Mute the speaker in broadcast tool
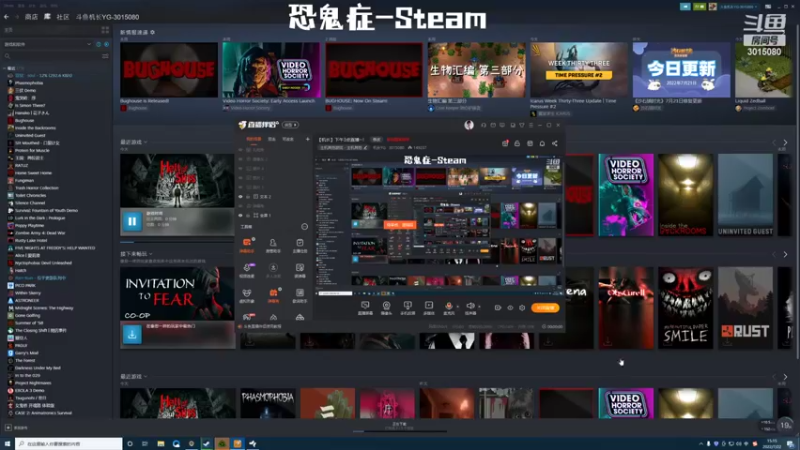The width and height of the screenshot is (800, 450). point(470,308)
